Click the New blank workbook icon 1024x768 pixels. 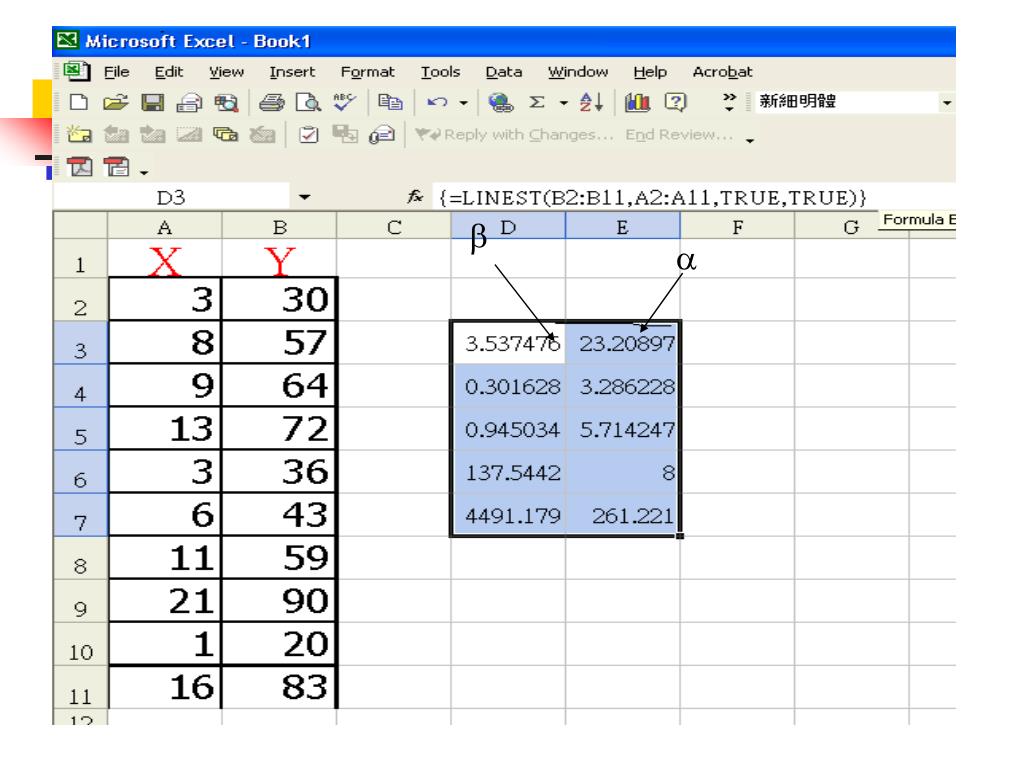(79, 103)
